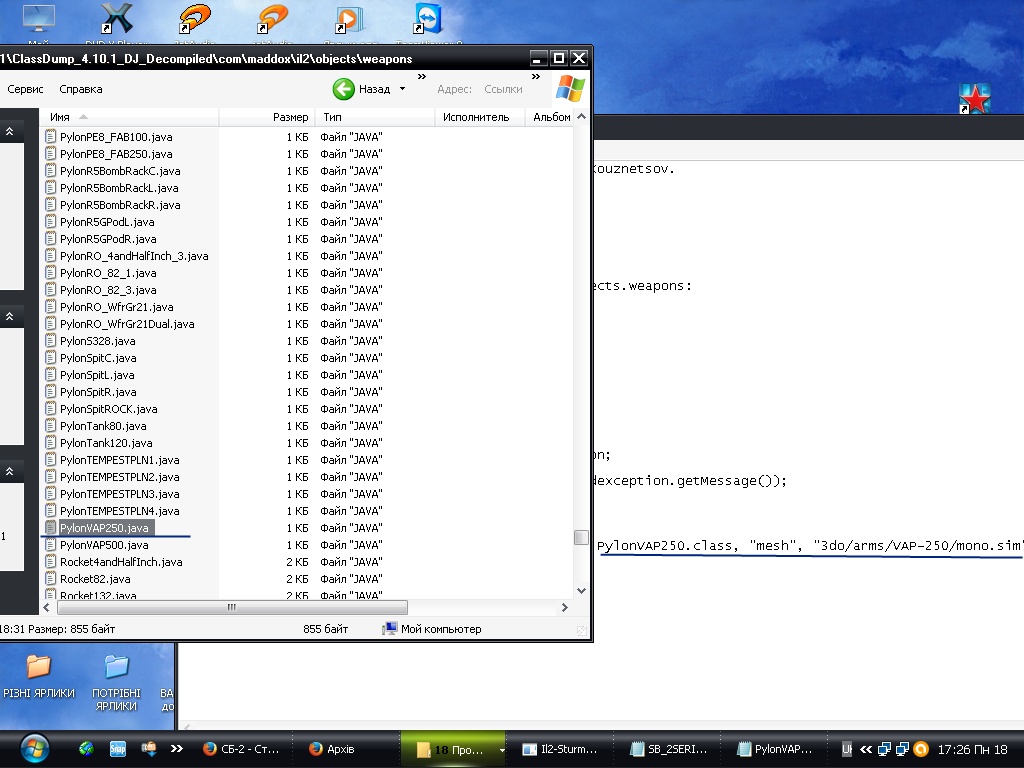
Task: Open the grouped Explorer taskbar dropdown arrow
Action: [x=501, y=749]
